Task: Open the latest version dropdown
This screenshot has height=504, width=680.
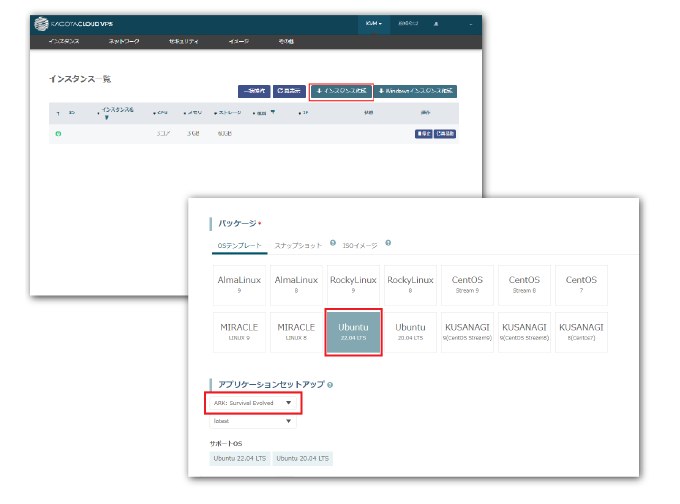Action: pyautogui.click(x=252, y=422)
